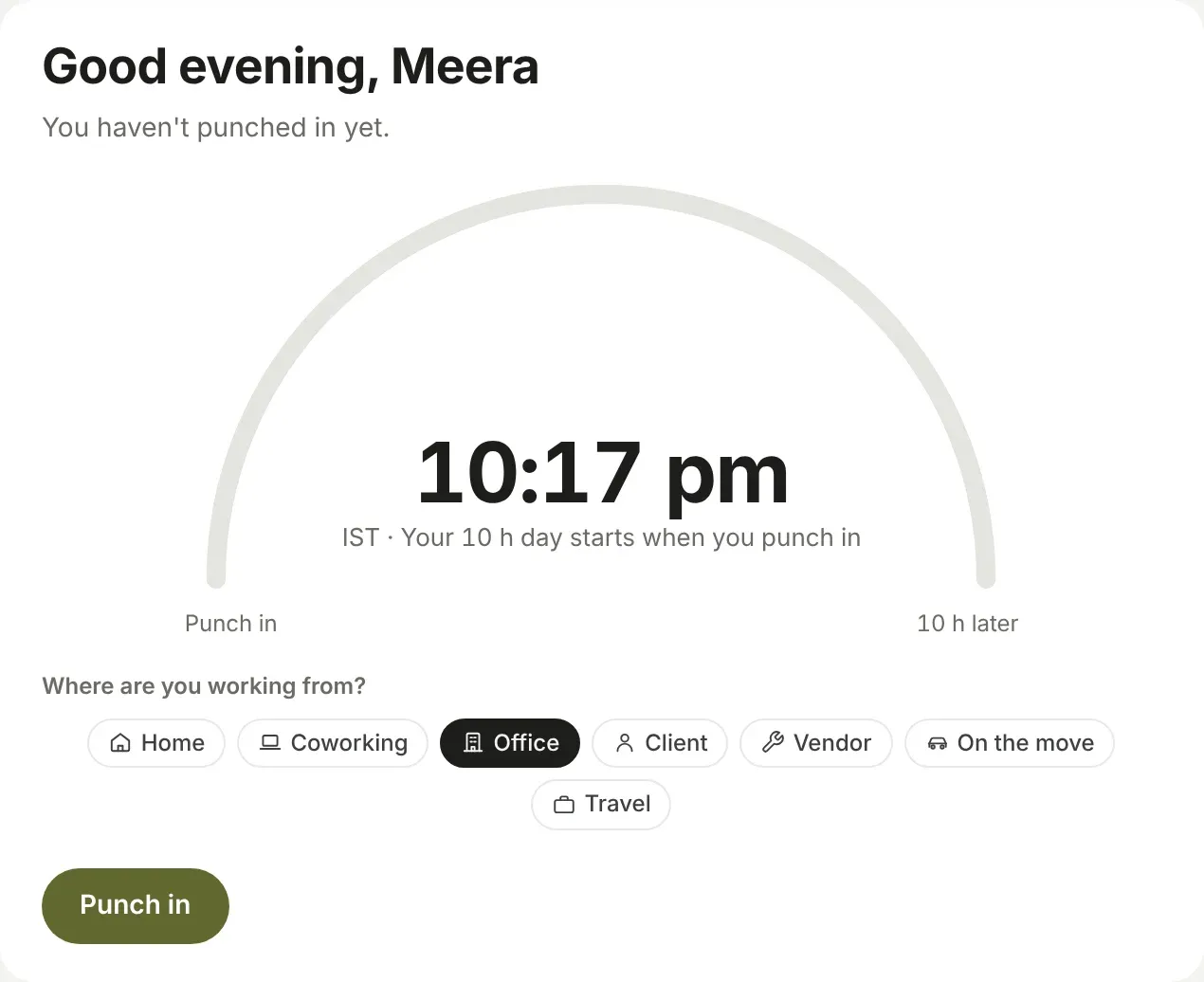Select the Office location chip

click(510, 743)
